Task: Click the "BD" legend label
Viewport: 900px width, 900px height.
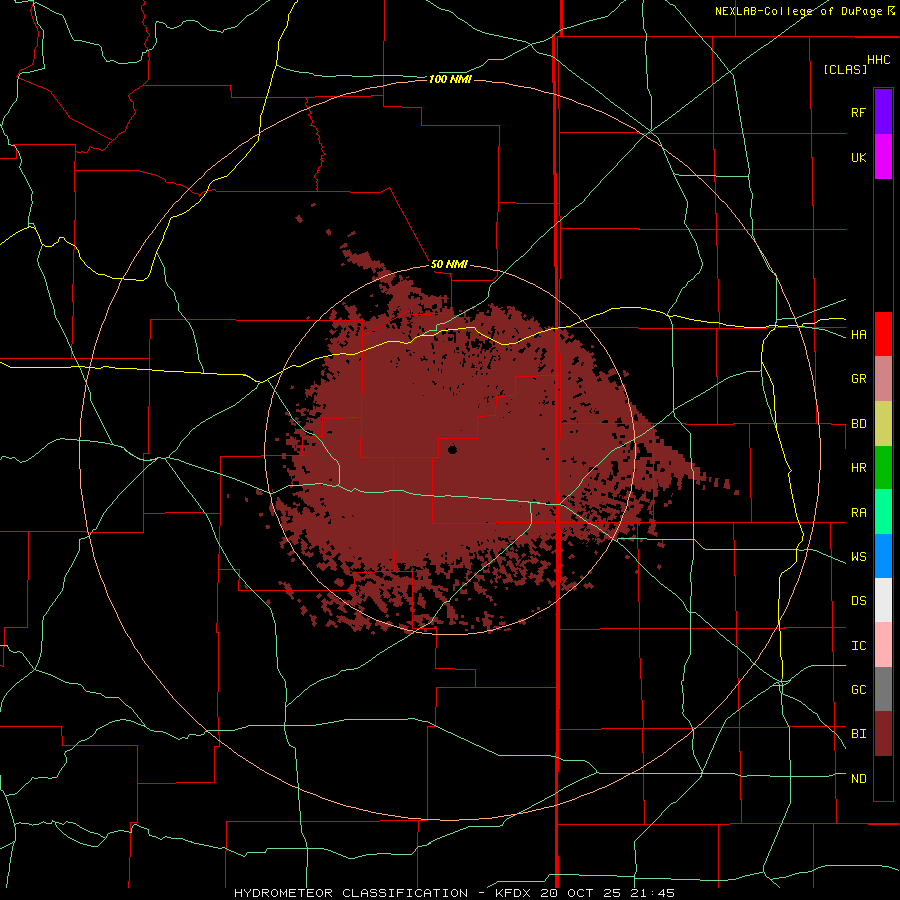Action: [x=858, y=424]
